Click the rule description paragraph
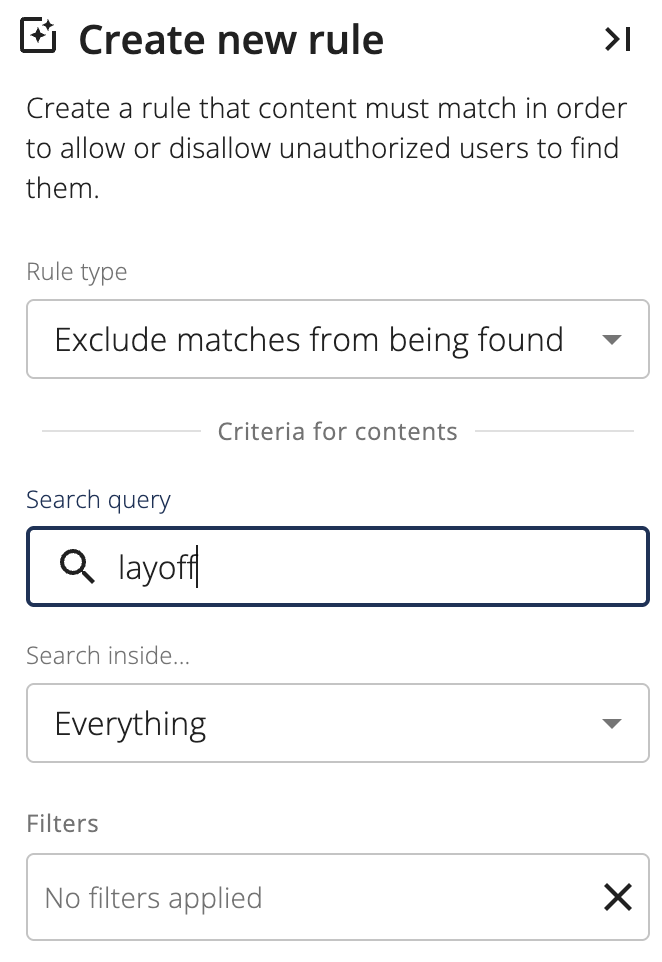 pos(326,148)
